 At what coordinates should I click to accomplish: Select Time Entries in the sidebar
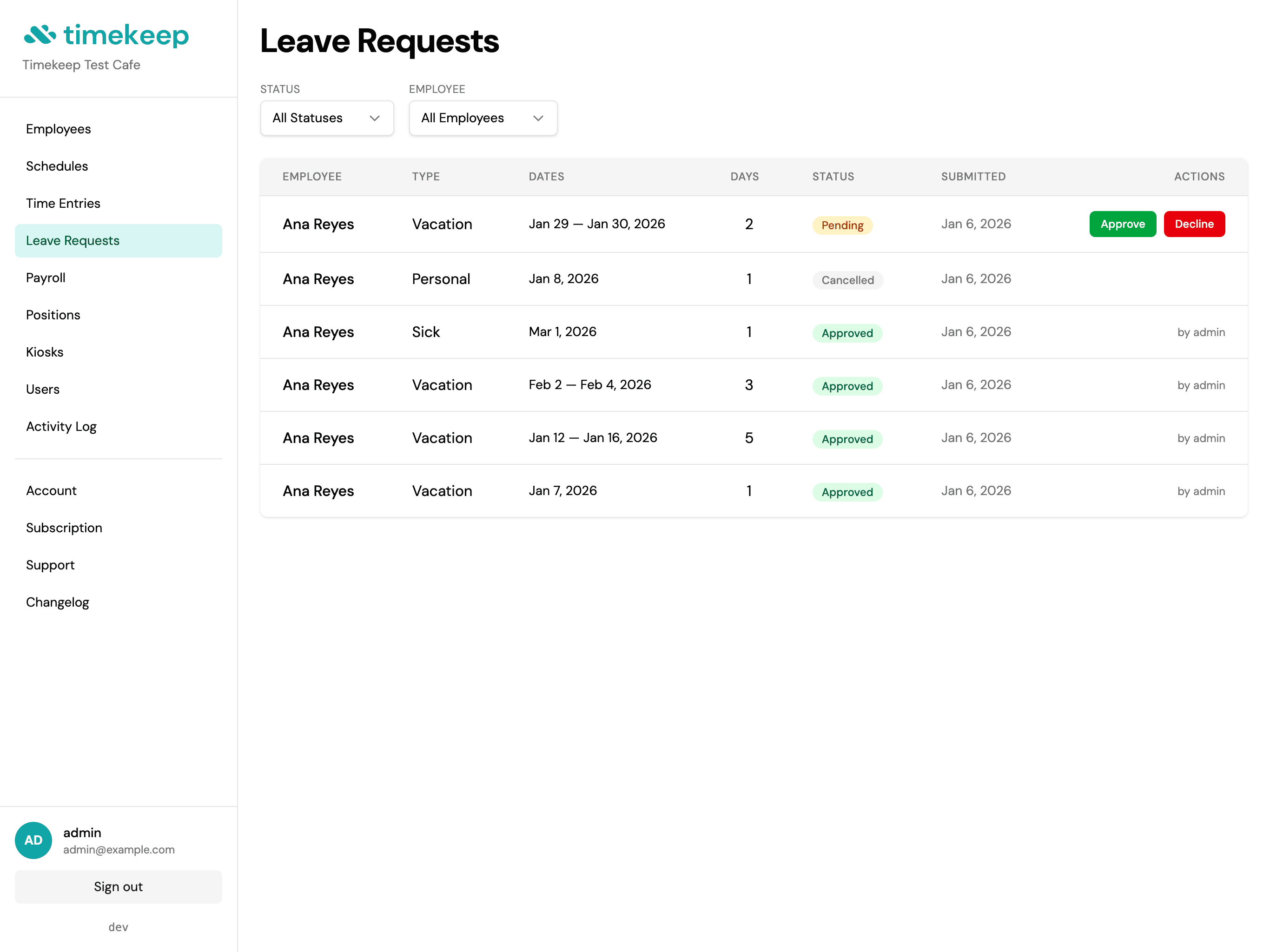pos(63,203)
